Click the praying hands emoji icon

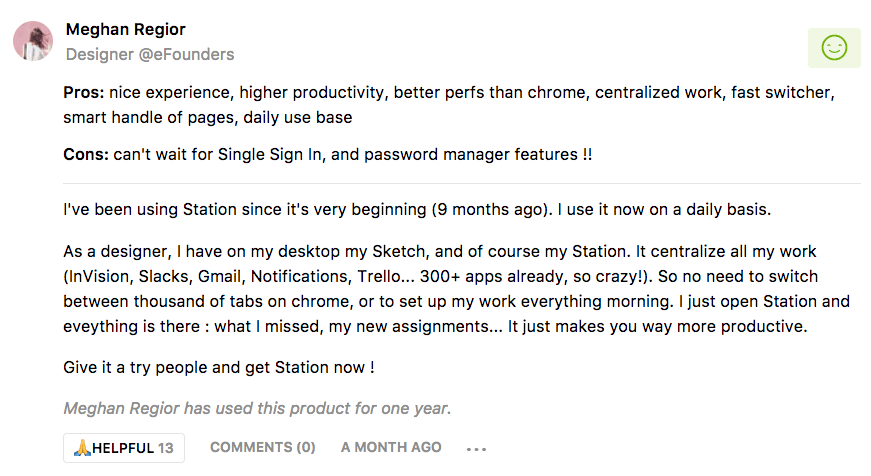[x=82, y=448]
